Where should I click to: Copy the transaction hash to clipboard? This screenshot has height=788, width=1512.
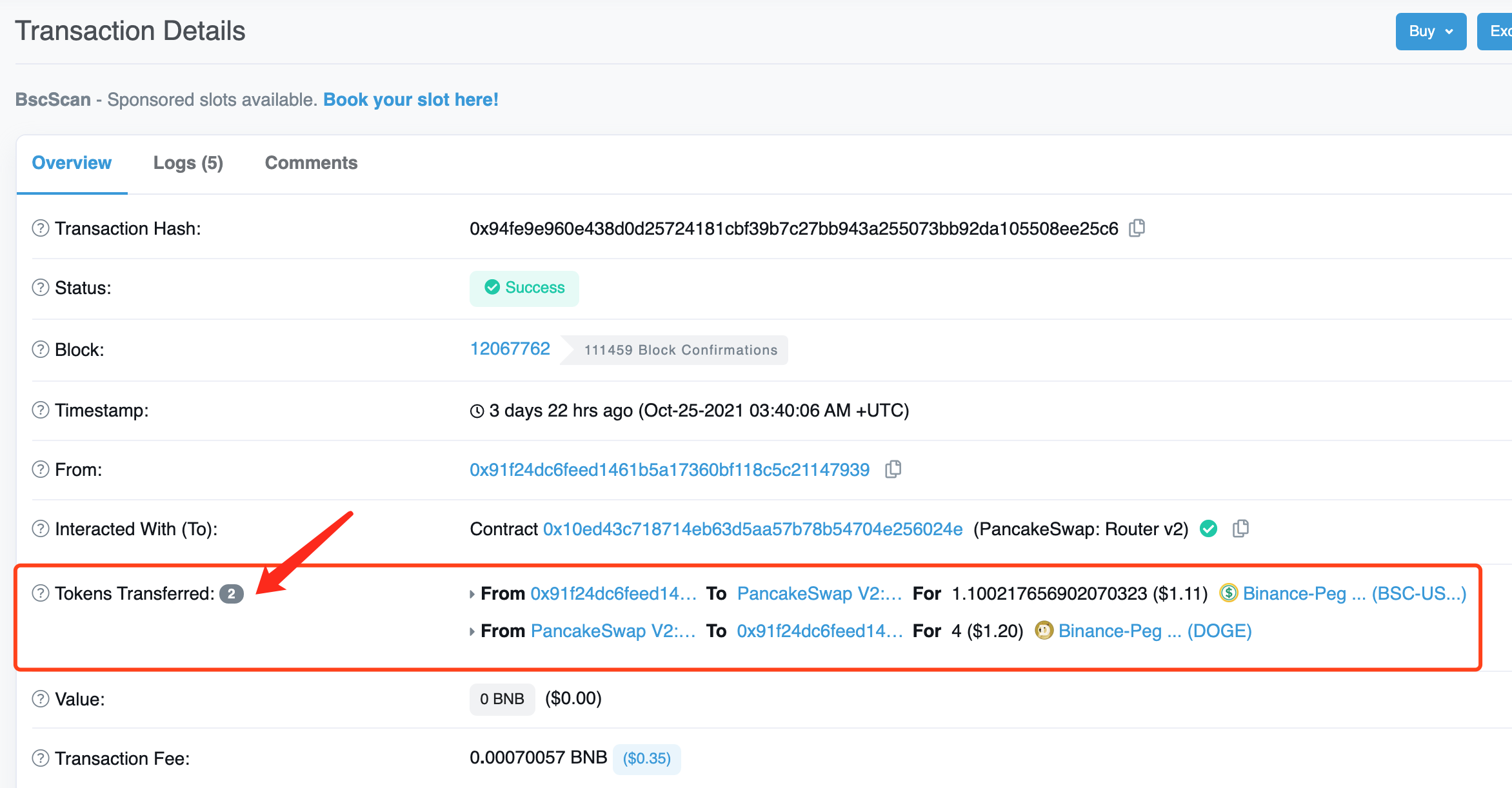(x=1137, y=228)
